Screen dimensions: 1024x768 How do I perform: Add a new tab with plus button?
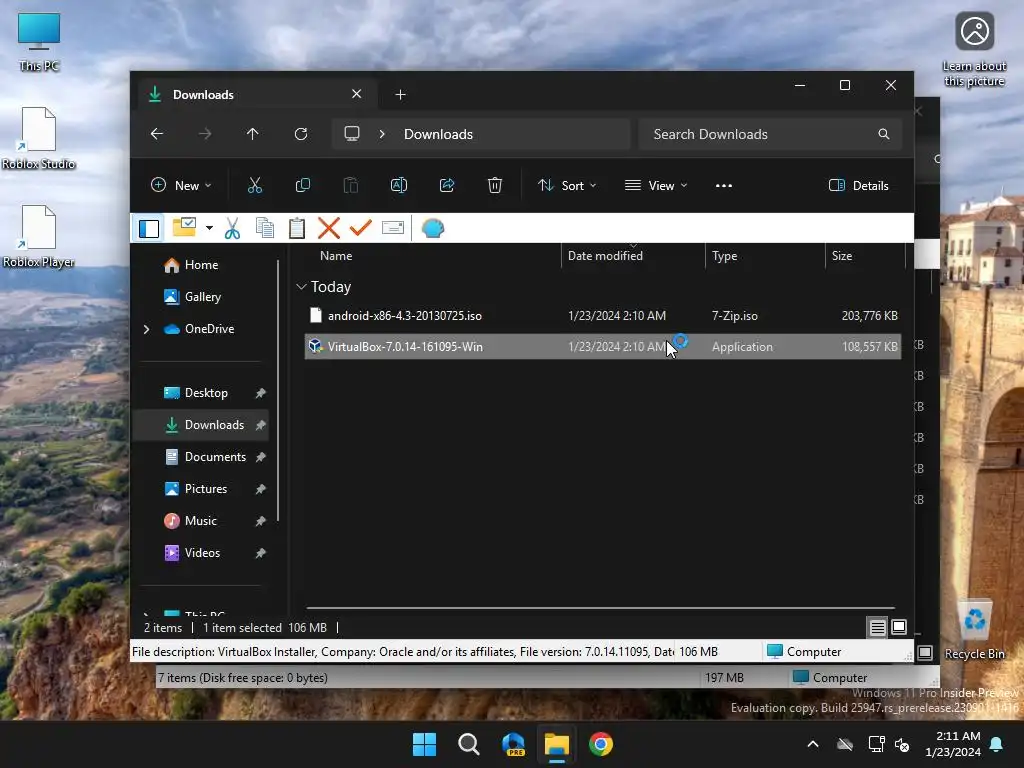(x=400, y=95)
